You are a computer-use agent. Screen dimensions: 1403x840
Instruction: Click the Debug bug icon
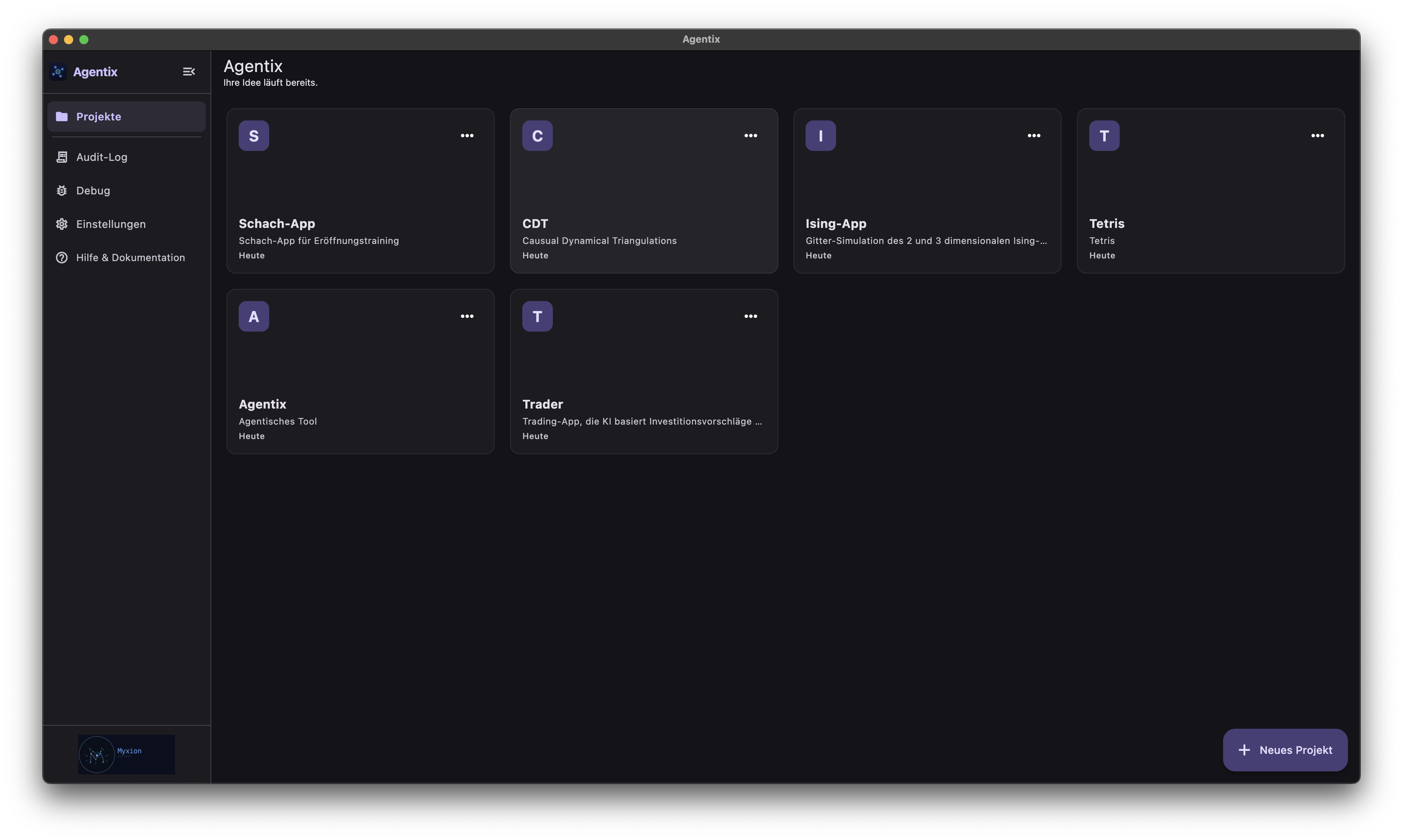click(62, 191)
